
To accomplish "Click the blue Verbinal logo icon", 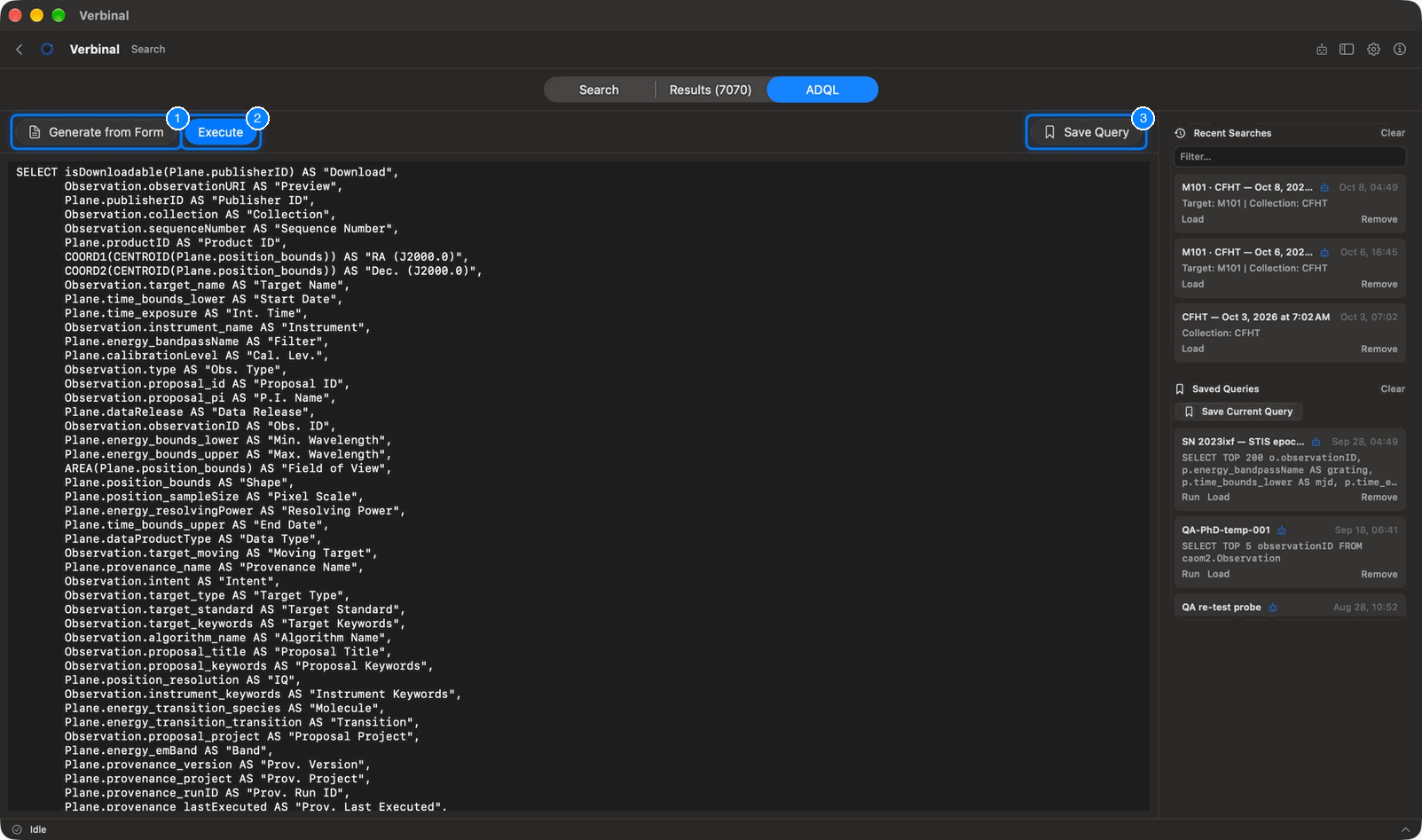I will tap(47, 50).
